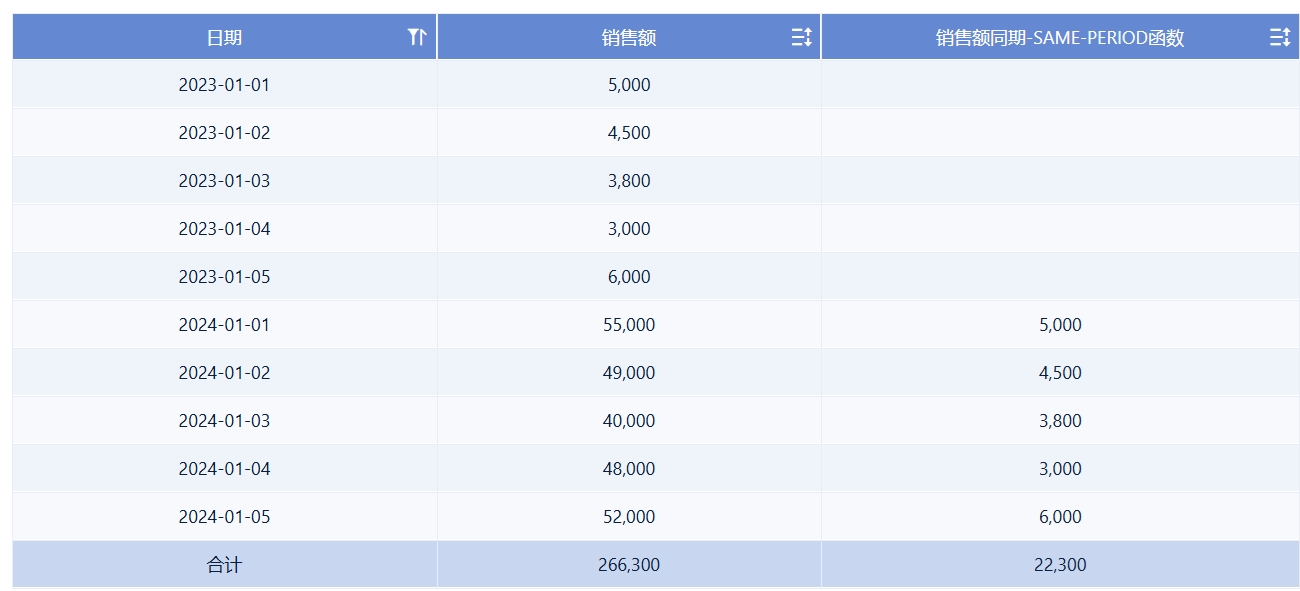
Task: Click the 55,000 sales value cell
Action: [629, 325]
